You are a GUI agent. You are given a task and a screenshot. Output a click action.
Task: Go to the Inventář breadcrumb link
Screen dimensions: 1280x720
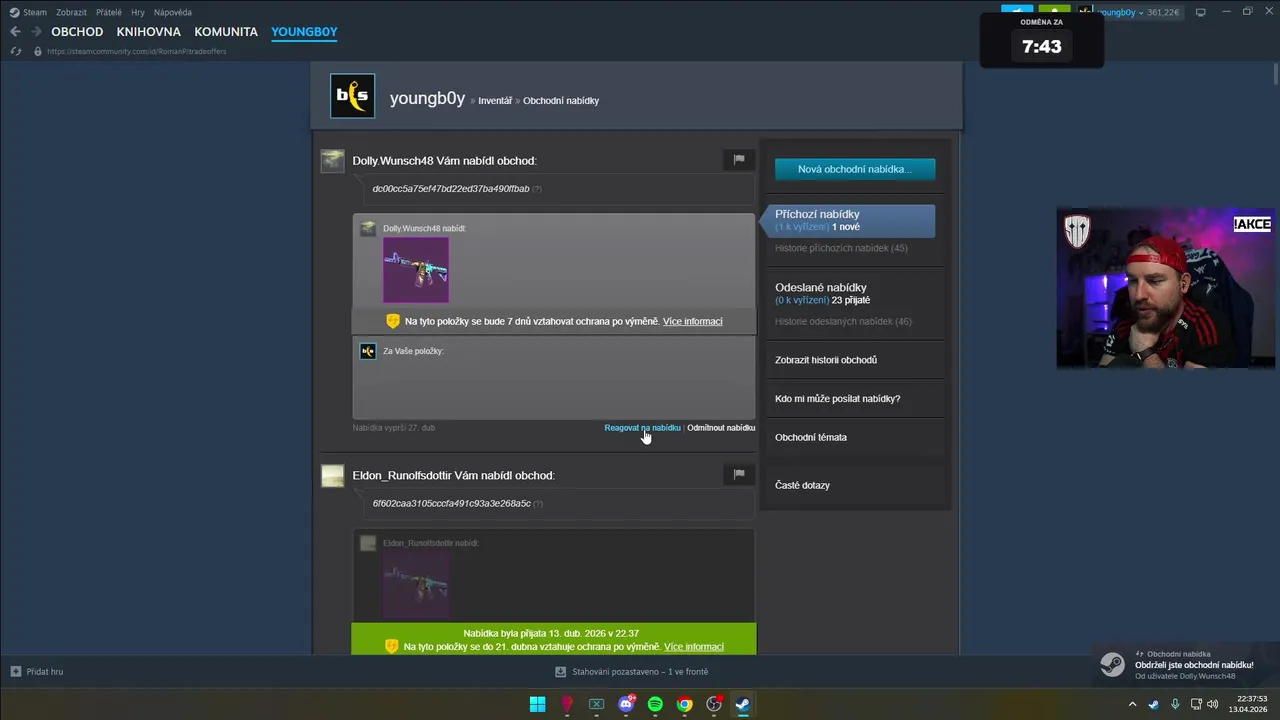[x=494, y=100]
